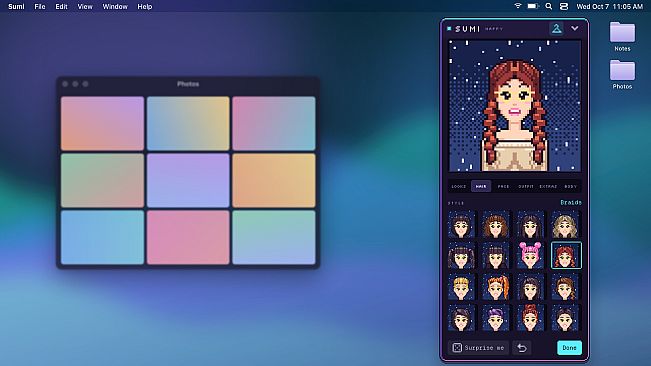Screen dimensions: 651x366
Task: Open the FACE tab
Action: 503,186
